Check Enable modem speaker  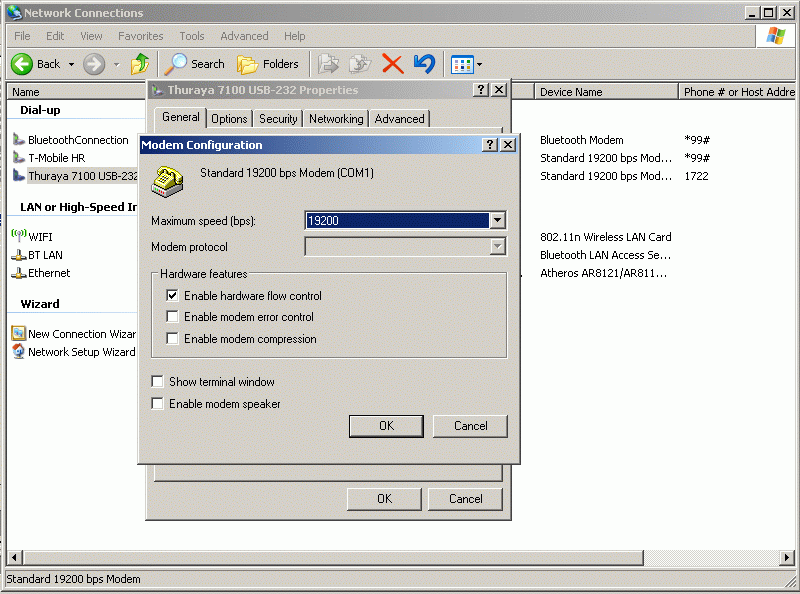click(x=158, y=404)
